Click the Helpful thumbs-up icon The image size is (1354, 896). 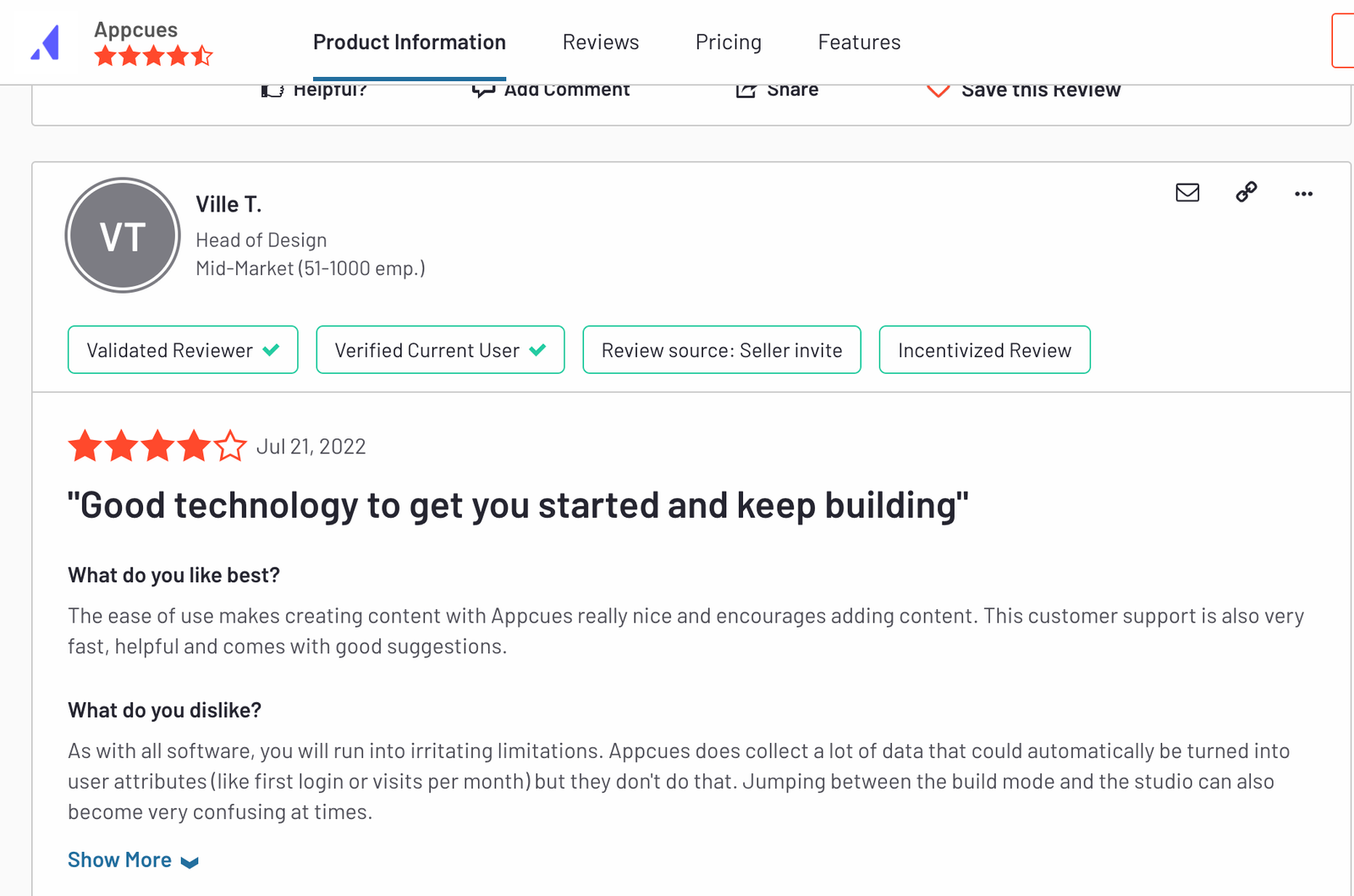pyautogui.click(x=272, y=91)
